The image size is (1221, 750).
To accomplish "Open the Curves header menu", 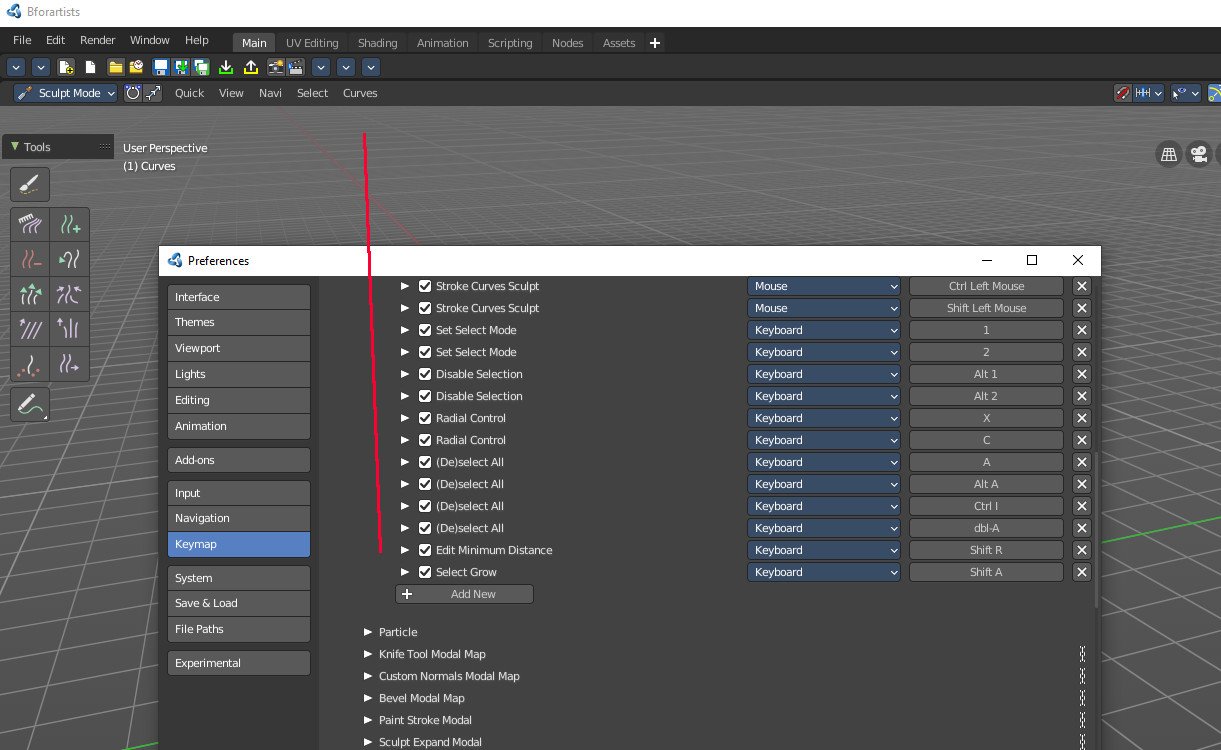I will [x=360, y=93].
